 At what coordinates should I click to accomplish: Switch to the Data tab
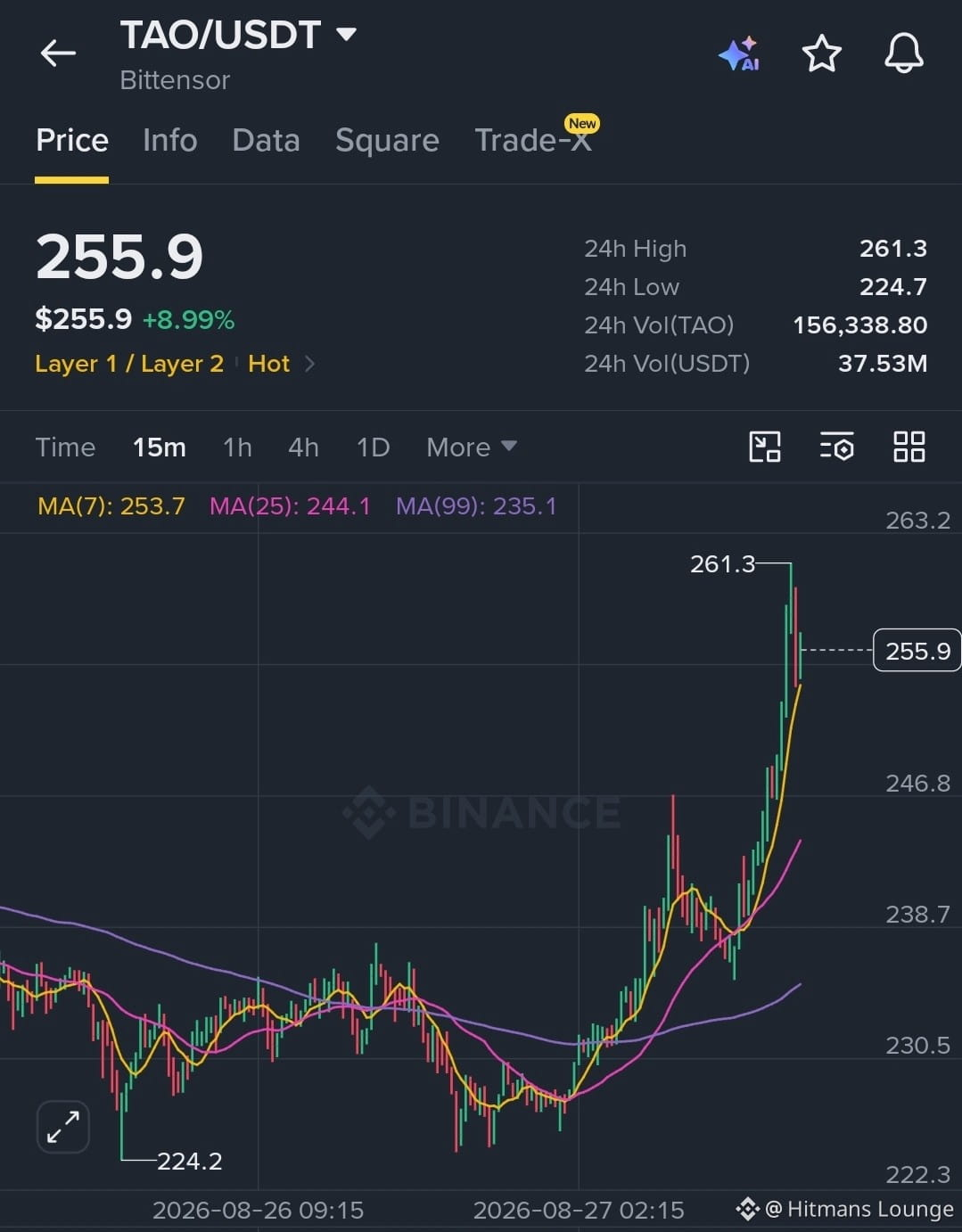tap(266, 140)
